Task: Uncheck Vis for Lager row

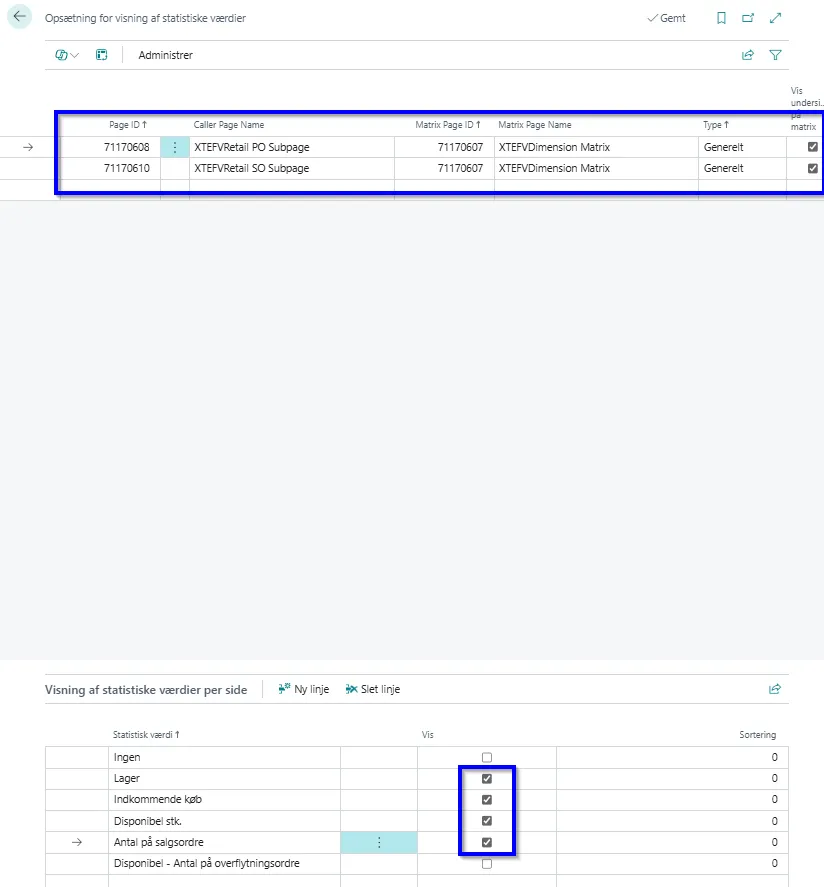Action: tap(487, 778)
